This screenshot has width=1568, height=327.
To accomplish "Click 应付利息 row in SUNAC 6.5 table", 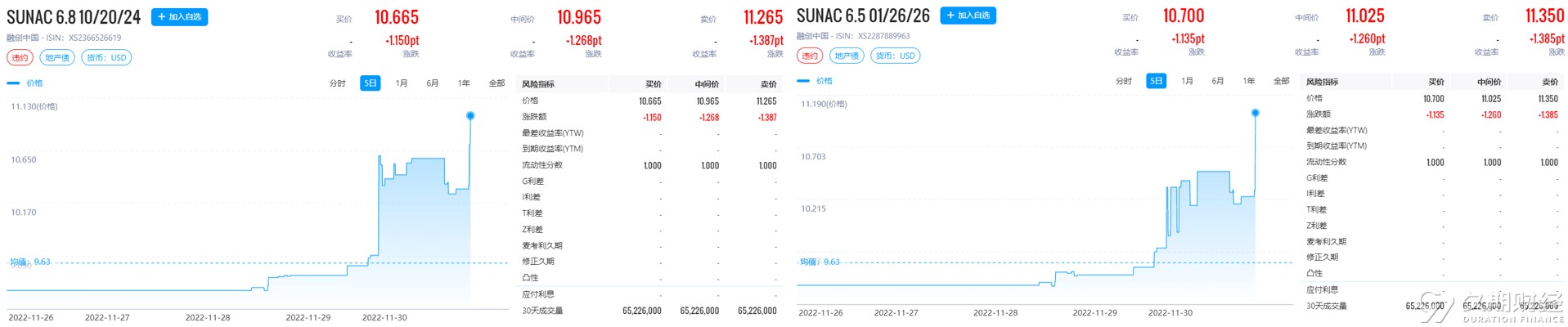I will 1433,289.
